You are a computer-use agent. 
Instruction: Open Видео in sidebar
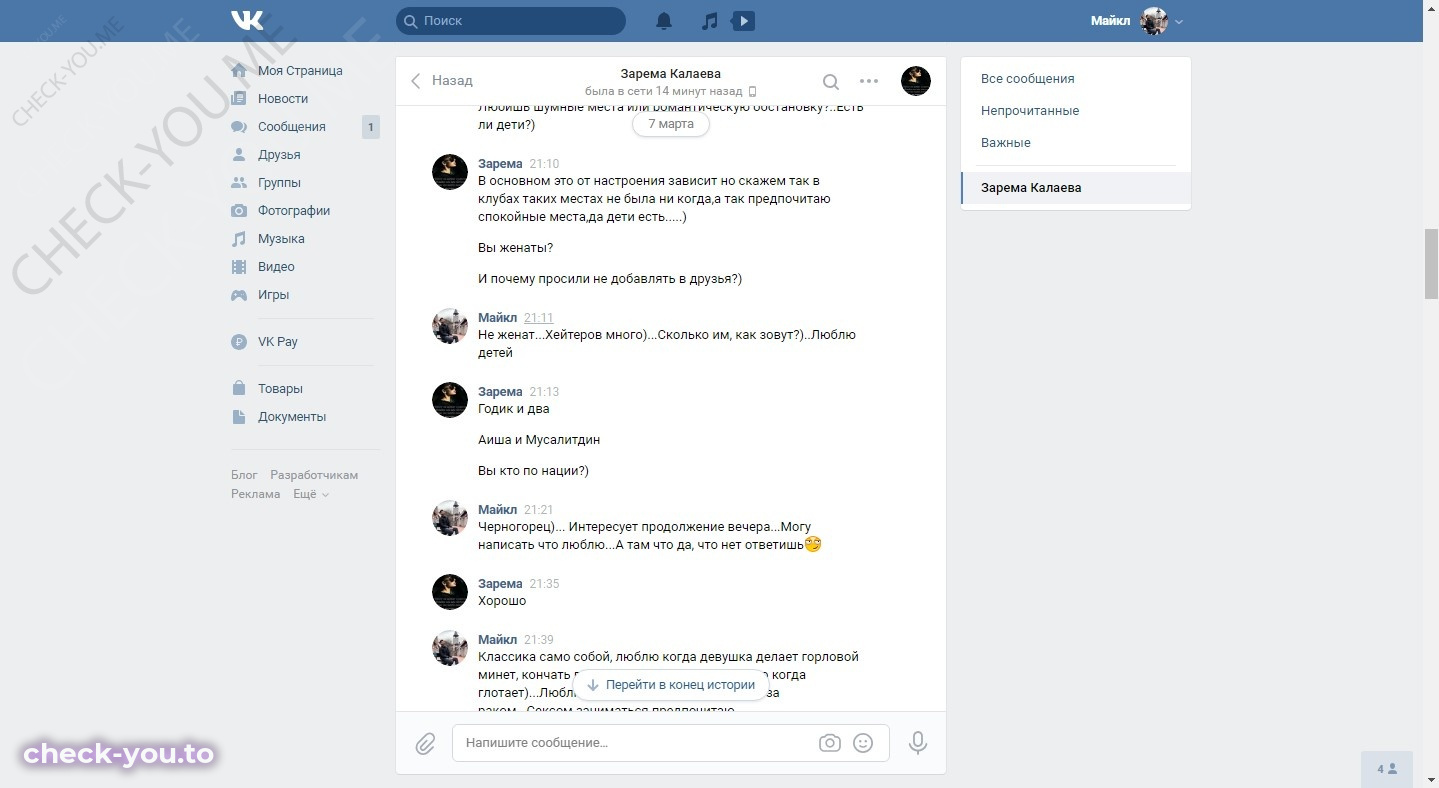pyautogui.click(x=276, y=267)
